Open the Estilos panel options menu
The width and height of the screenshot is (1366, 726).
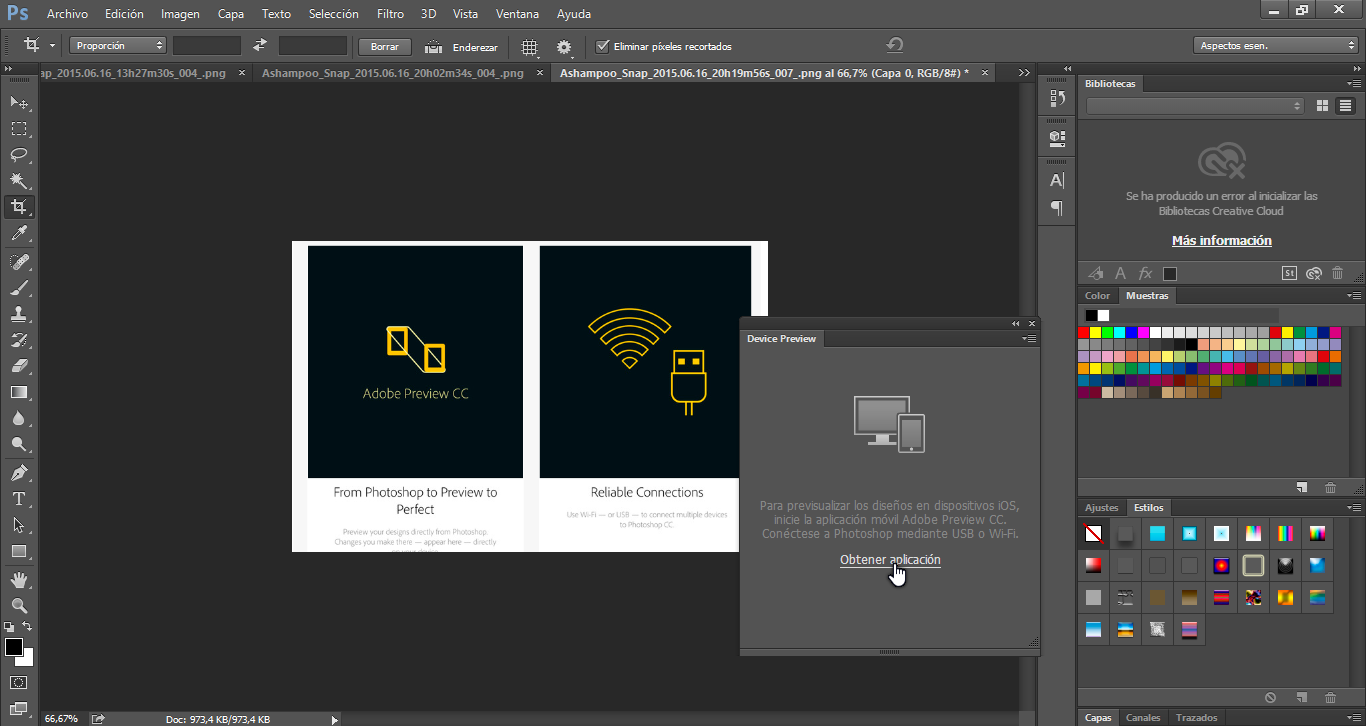click(1354, 508)
